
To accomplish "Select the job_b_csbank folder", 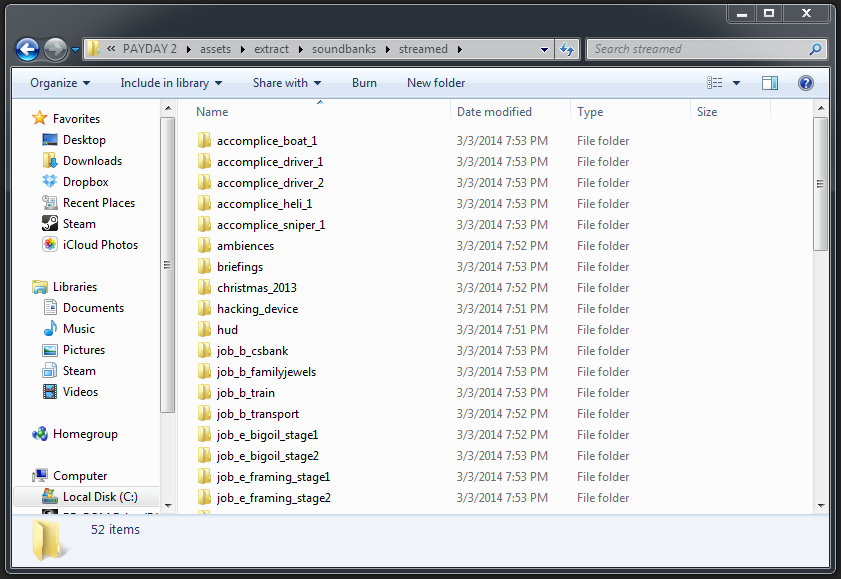I will click(x=253, y=351).
